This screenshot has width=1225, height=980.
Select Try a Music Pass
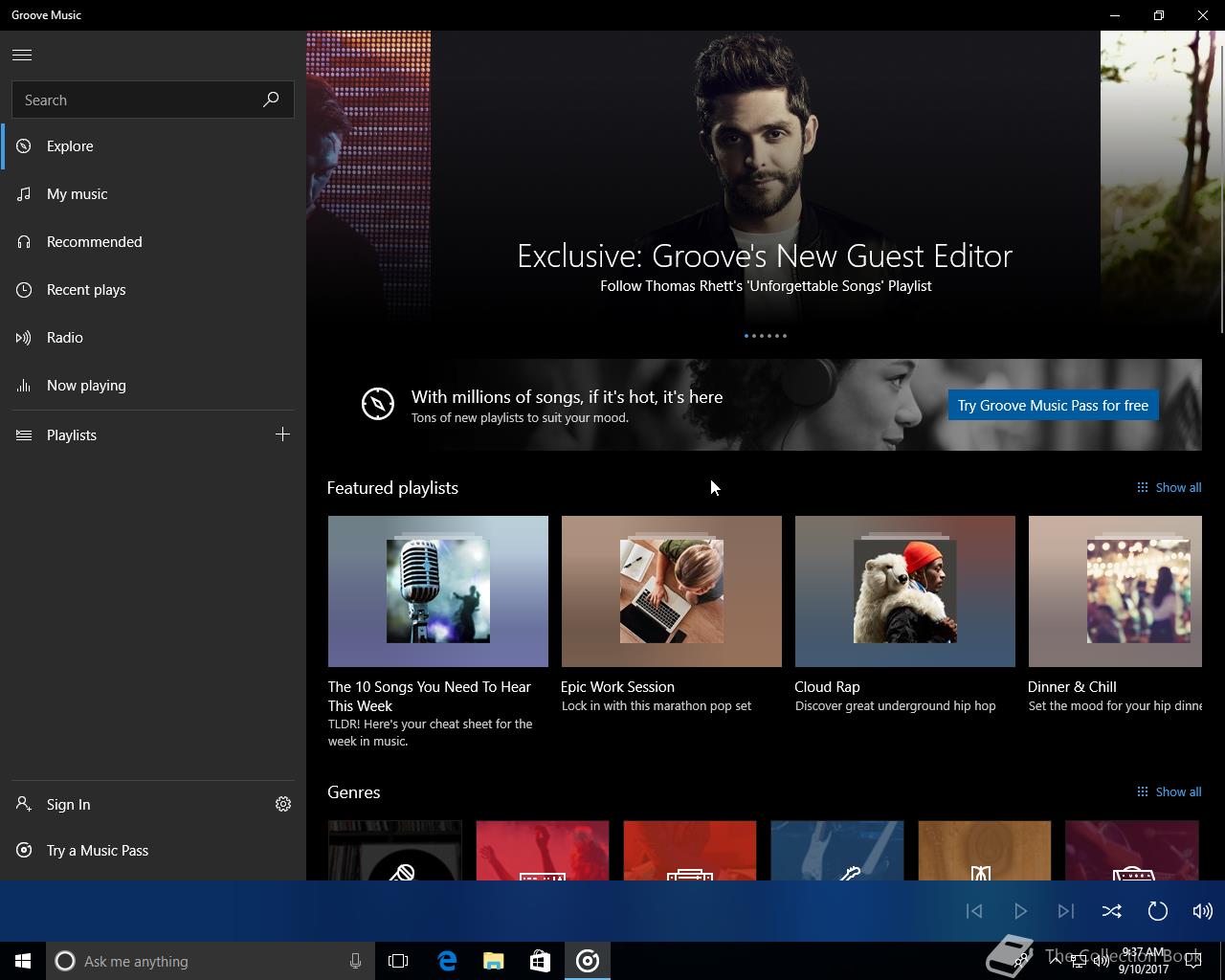[153, 851]
